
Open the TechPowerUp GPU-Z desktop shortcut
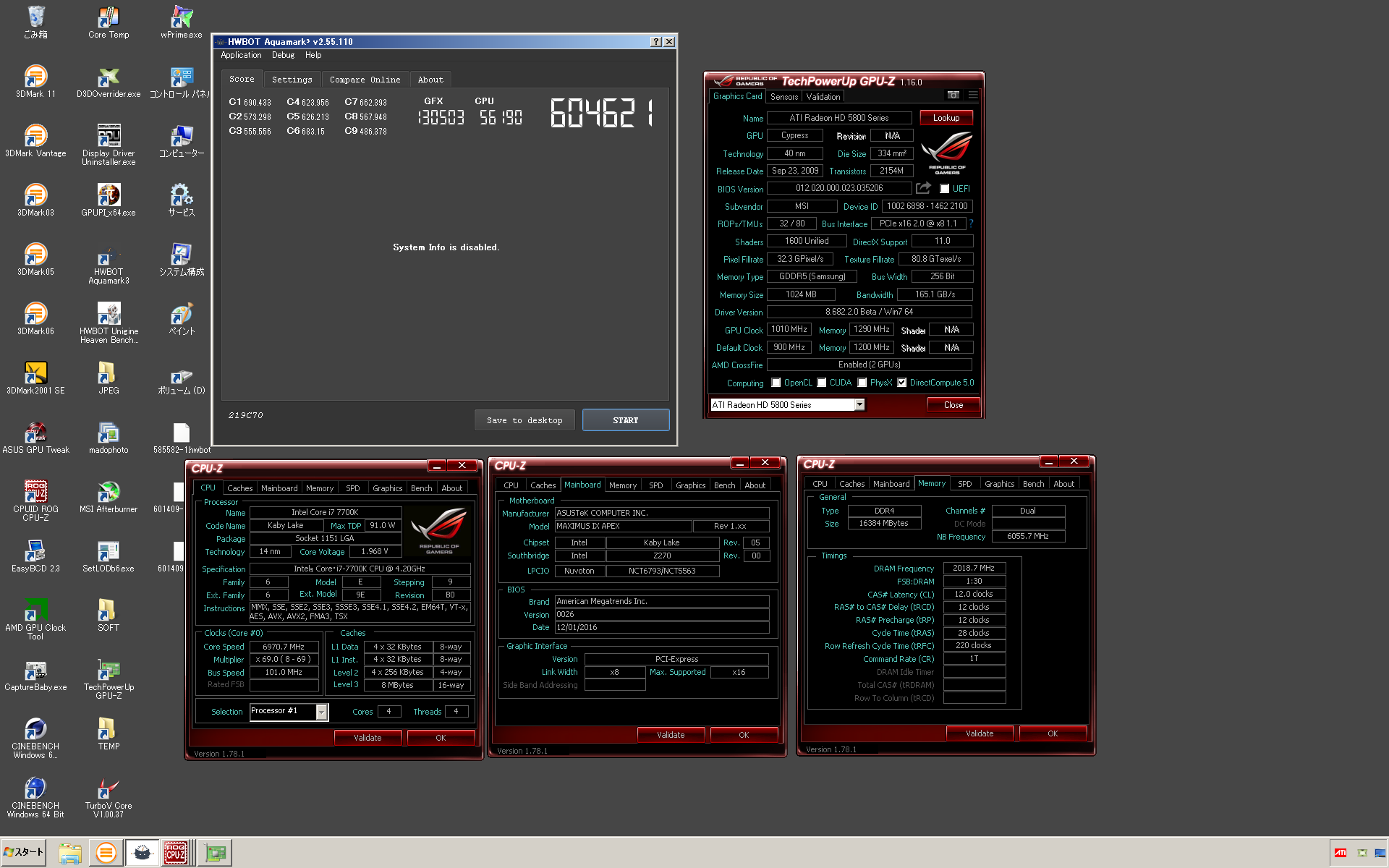tap(109, 679)
